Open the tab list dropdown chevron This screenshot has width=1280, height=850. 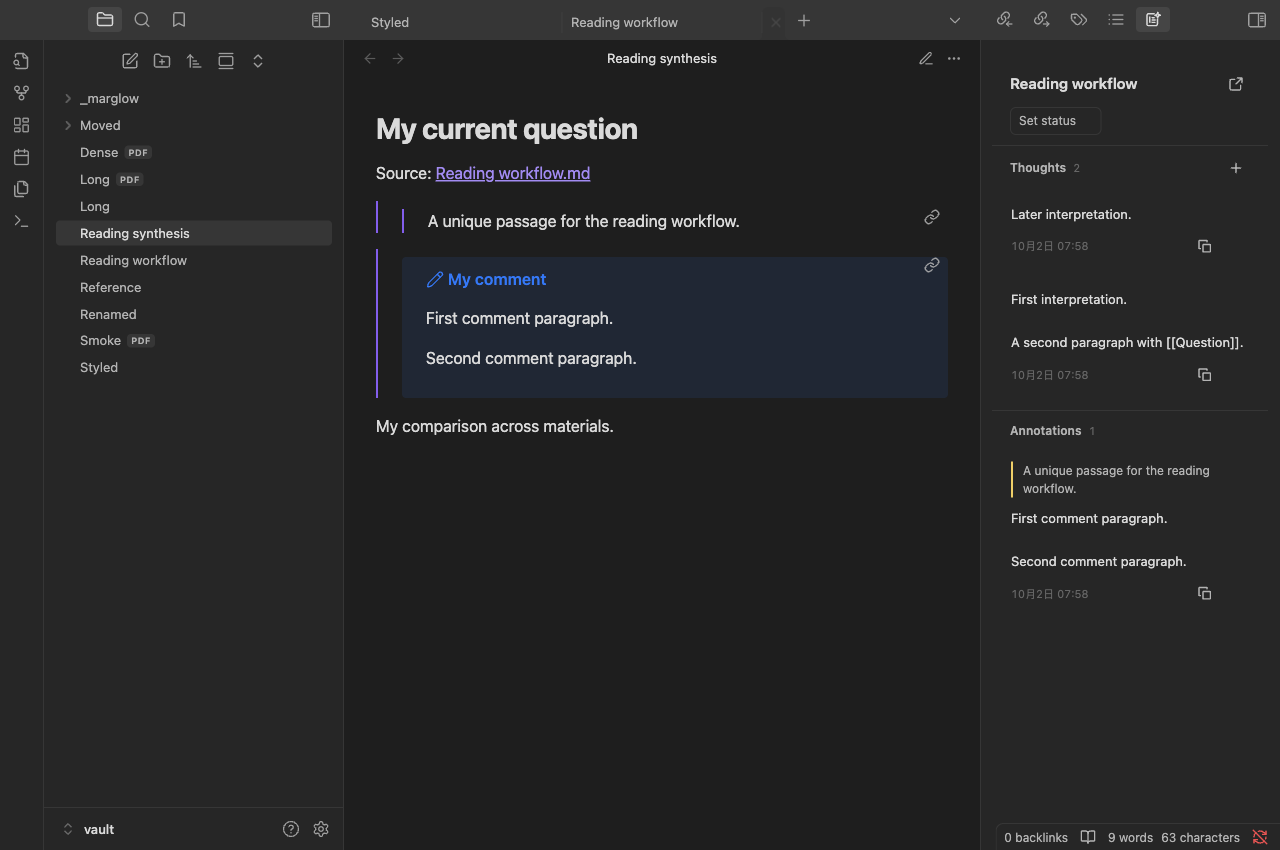[955, 20]
